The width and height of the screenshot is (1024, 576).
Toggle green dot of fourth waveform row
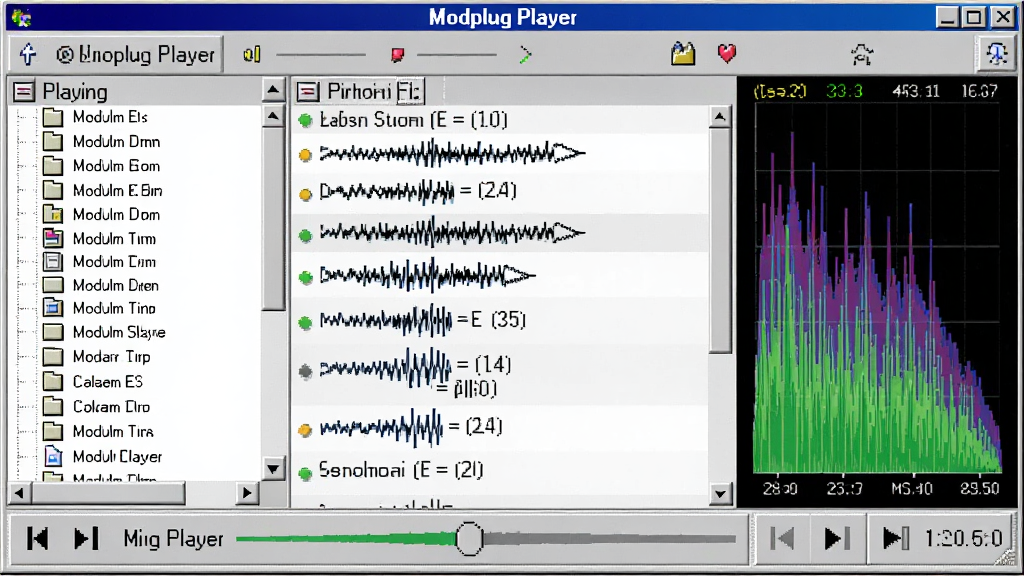tap(305, 278)
